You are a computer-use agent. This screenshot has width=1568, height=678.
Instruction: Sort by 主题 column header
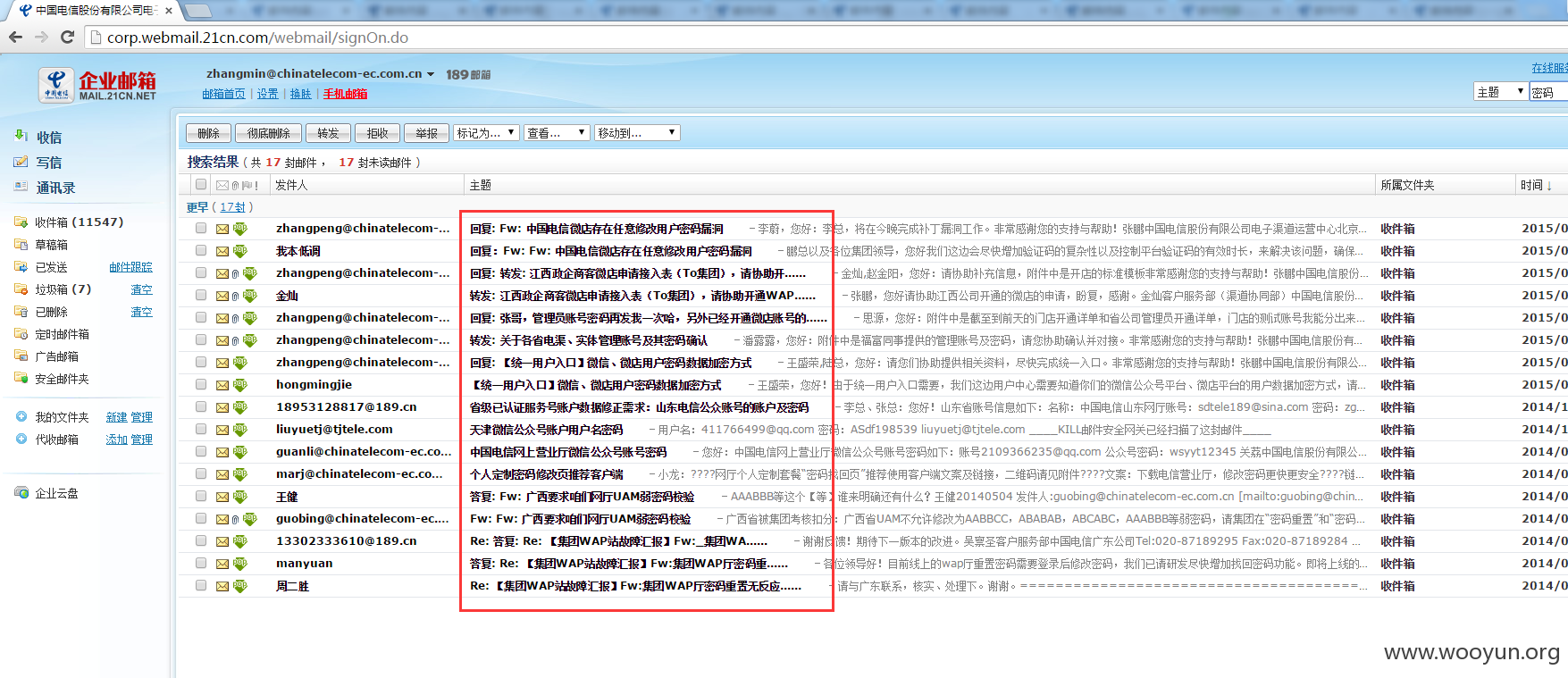481,185
